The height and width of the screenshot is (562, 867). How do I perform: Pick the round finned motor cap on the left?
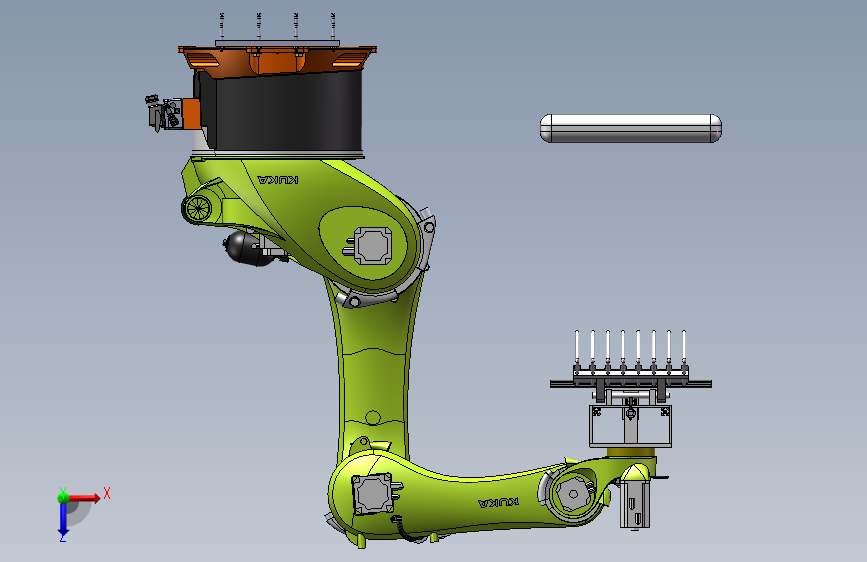pyautogui.click(x=198, y=209)
